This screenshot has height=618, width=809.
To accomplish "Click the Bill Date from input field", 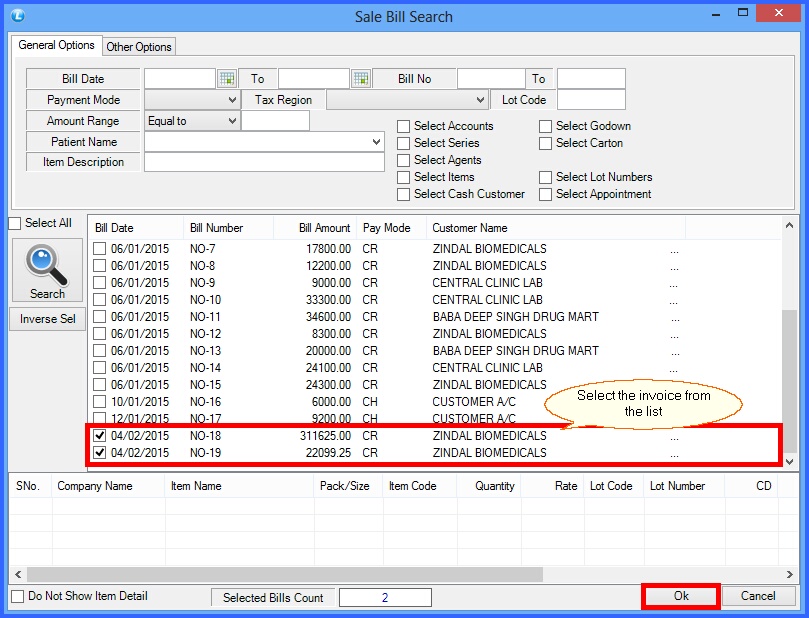I will [x=180, y=79].
